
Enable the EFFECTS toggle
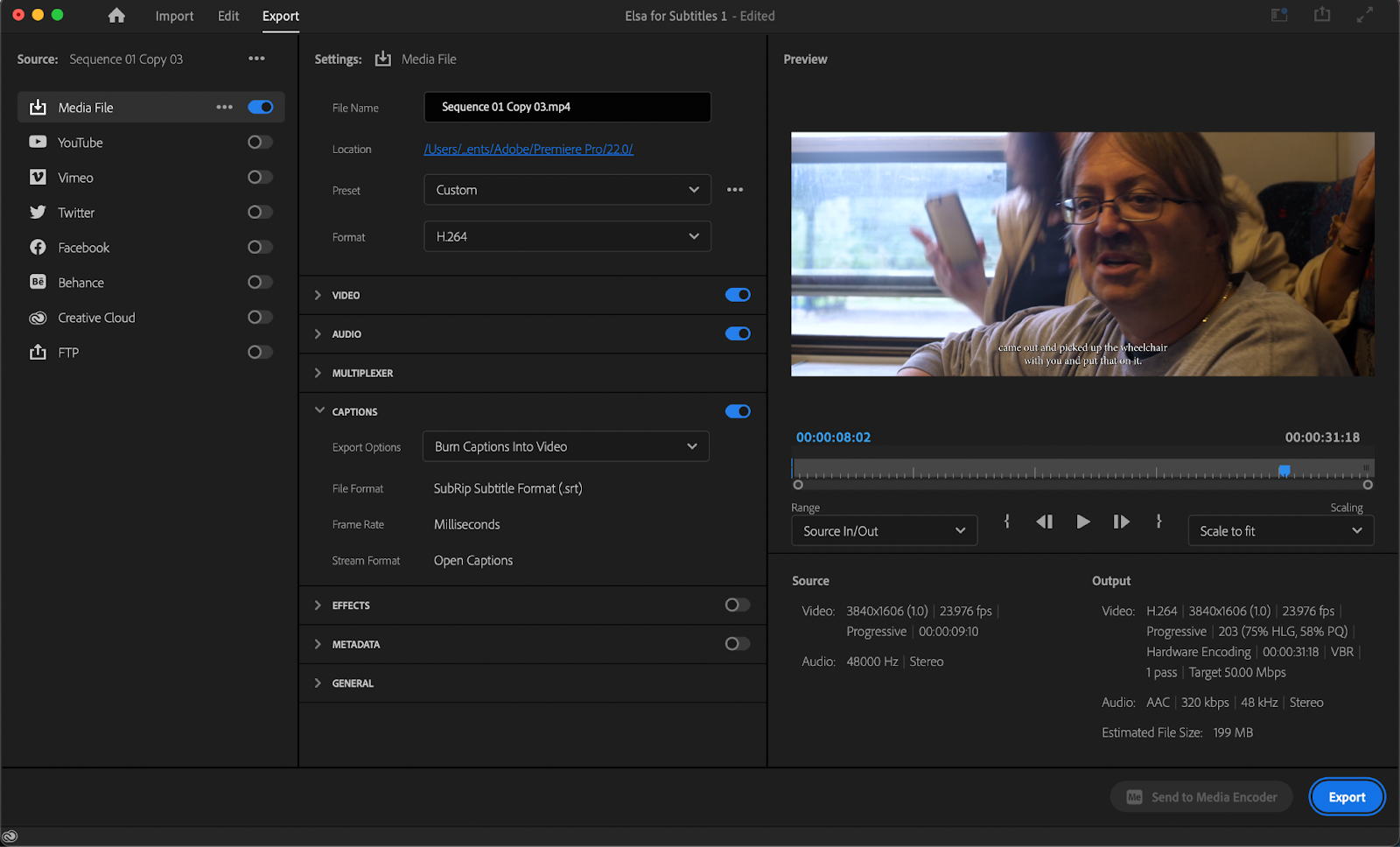[738, 605]
